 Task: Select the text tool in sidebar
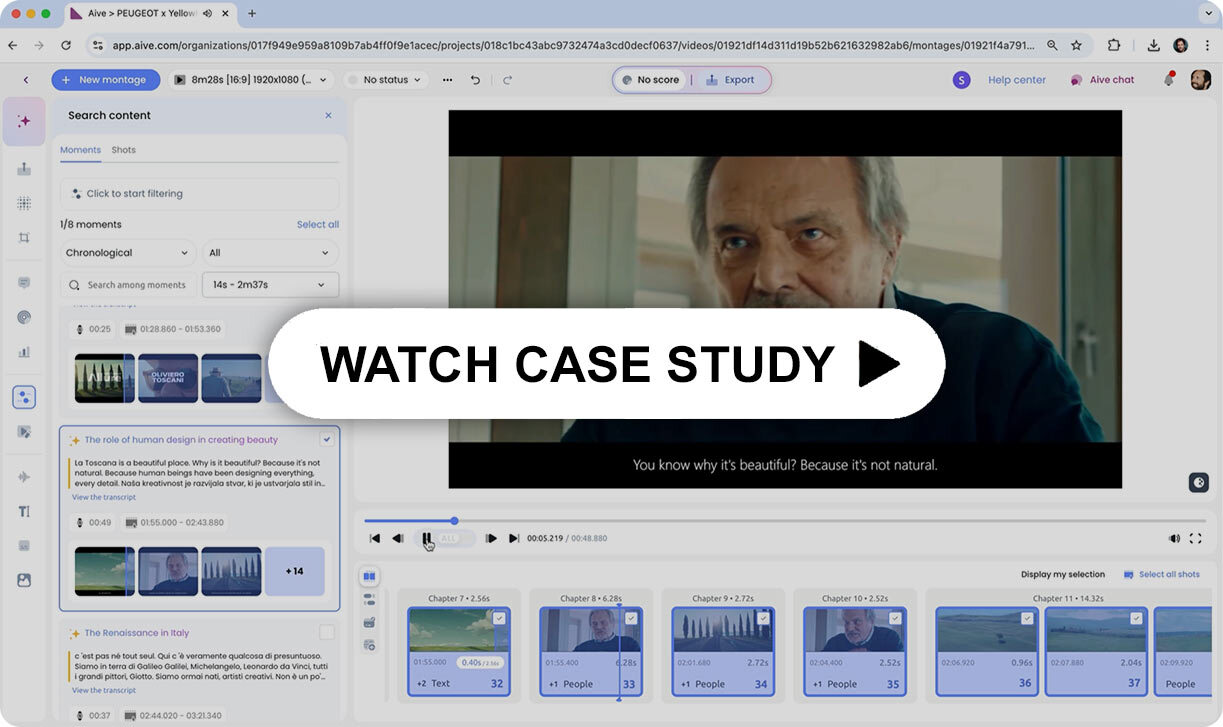24,511
